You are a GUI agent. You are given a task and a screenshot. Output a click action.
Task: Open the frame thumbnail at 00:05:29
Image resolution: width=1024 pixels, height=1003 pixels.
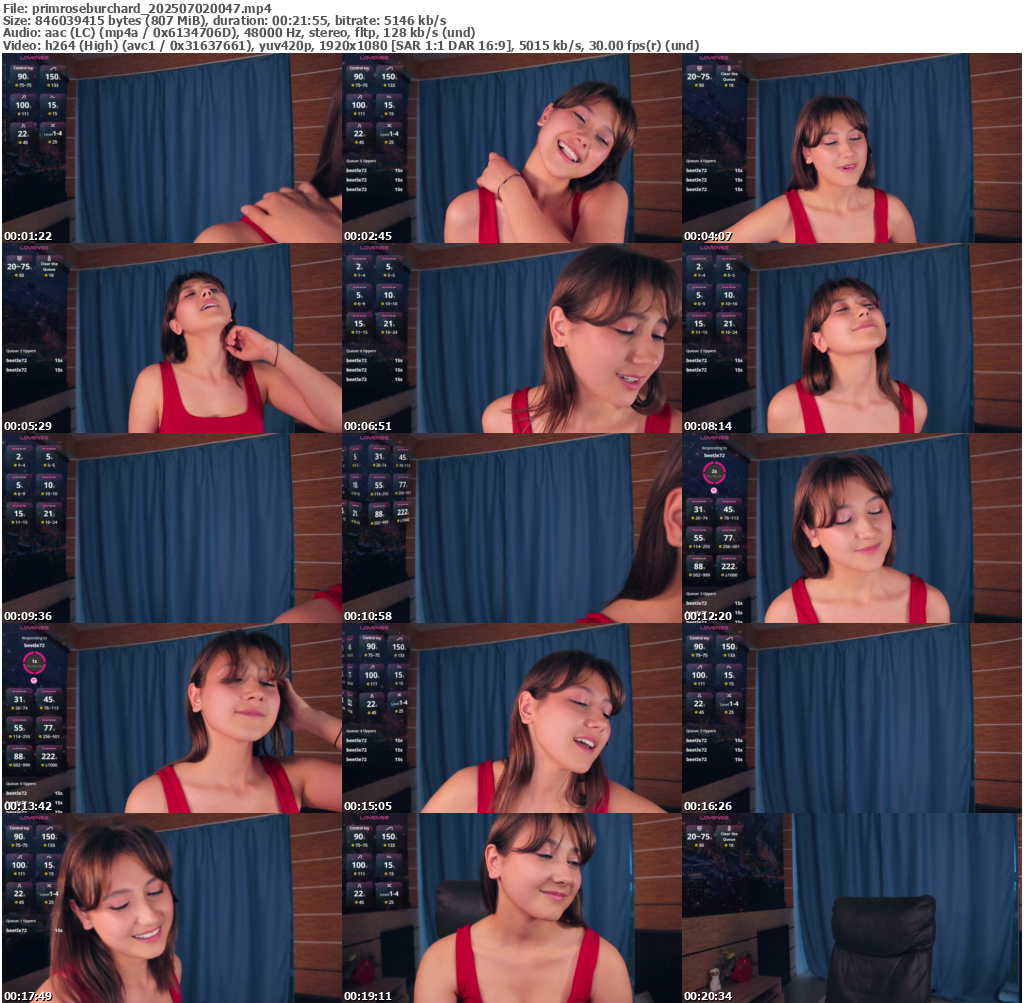click(x=172, y=338)
